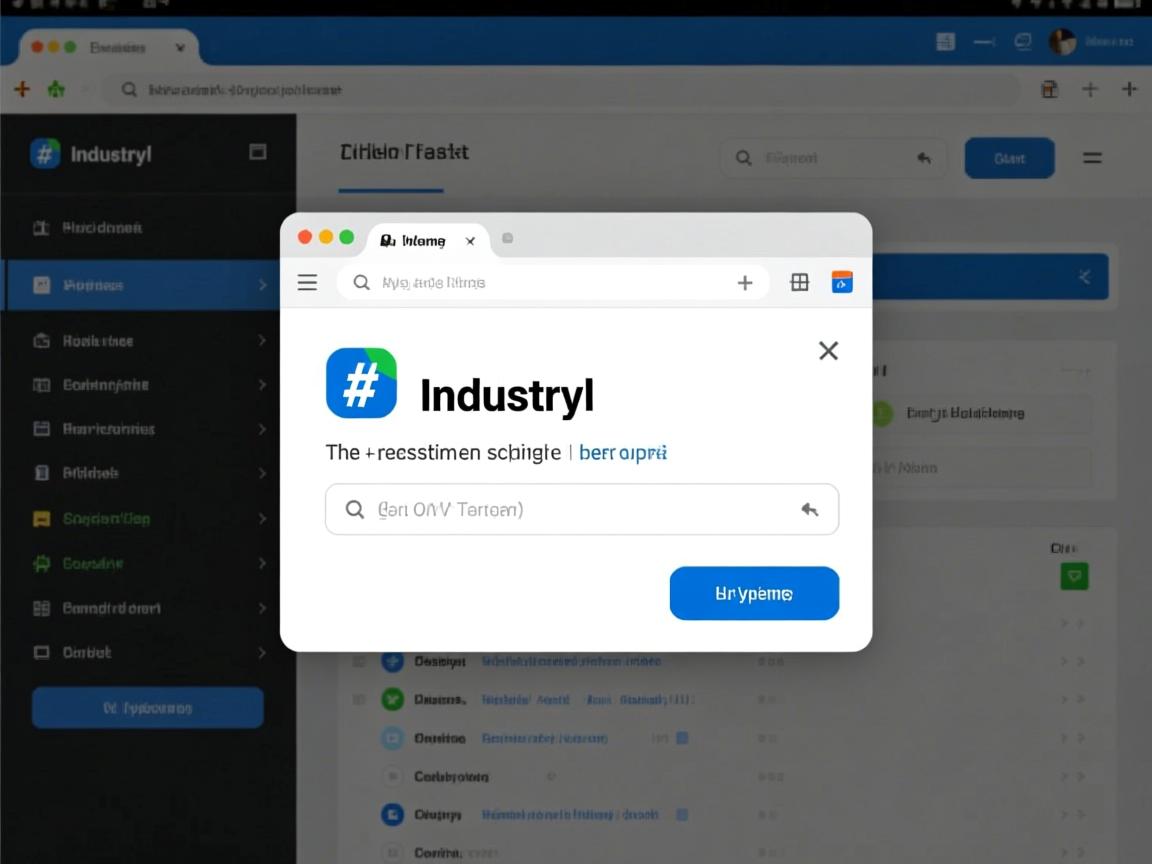Viewport: 1152px width, 864px height.
Task: Expand the green Coostine sidebar item chevron
Action: [262, 564]
